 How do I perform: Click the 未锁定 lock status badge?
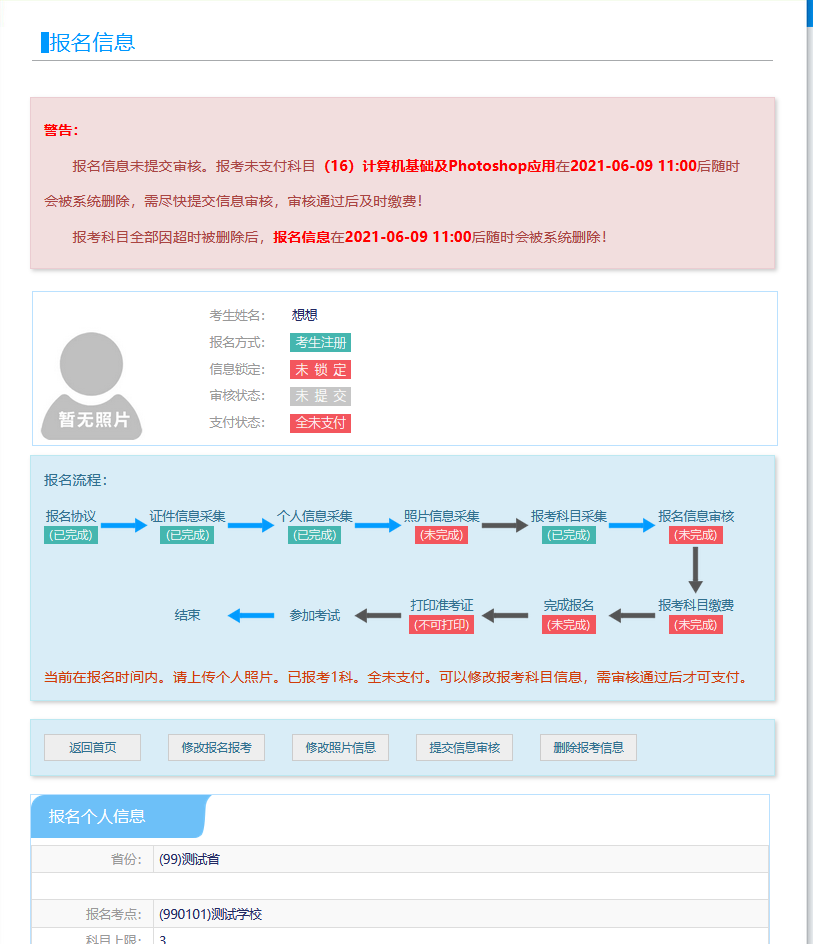point(320,370)
